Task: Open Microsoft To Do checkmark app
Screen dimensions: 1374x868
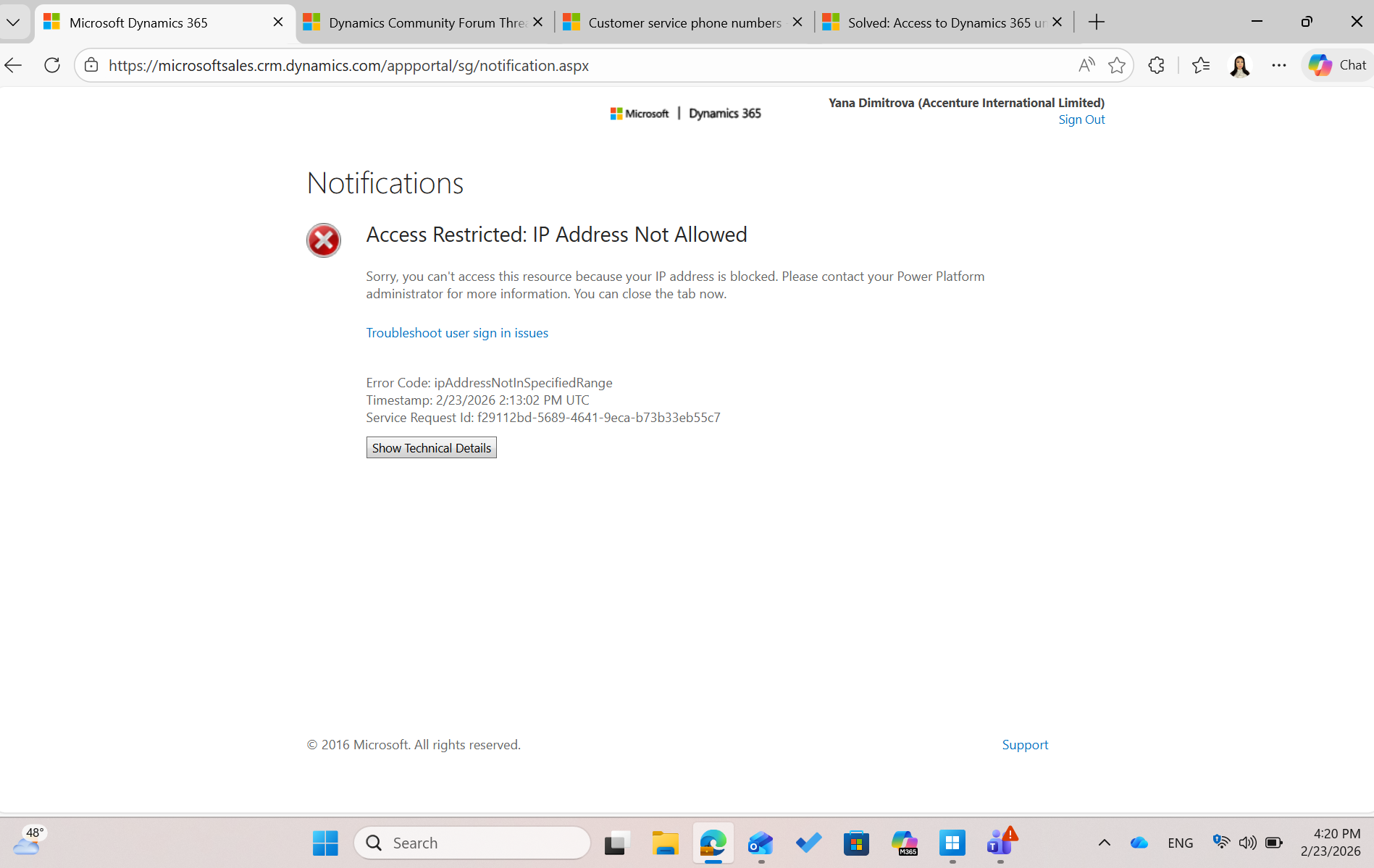Action: 809,843
